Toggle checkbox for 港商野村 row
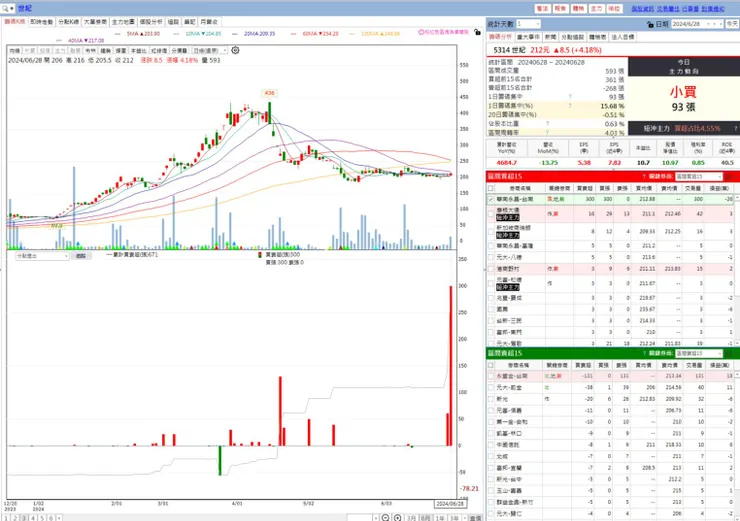Viewport: 740px width, 521px height. pyautogui.click(x=491, y=269)
